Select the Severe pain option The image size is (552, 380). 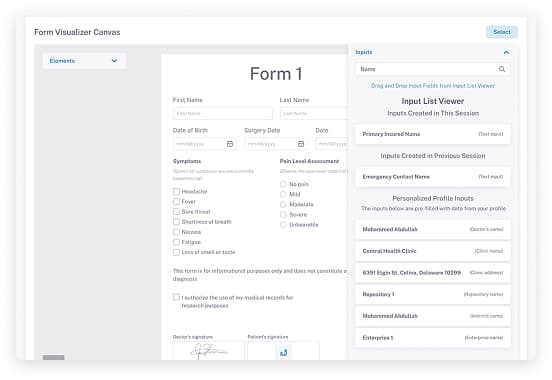tap(283, 214)
